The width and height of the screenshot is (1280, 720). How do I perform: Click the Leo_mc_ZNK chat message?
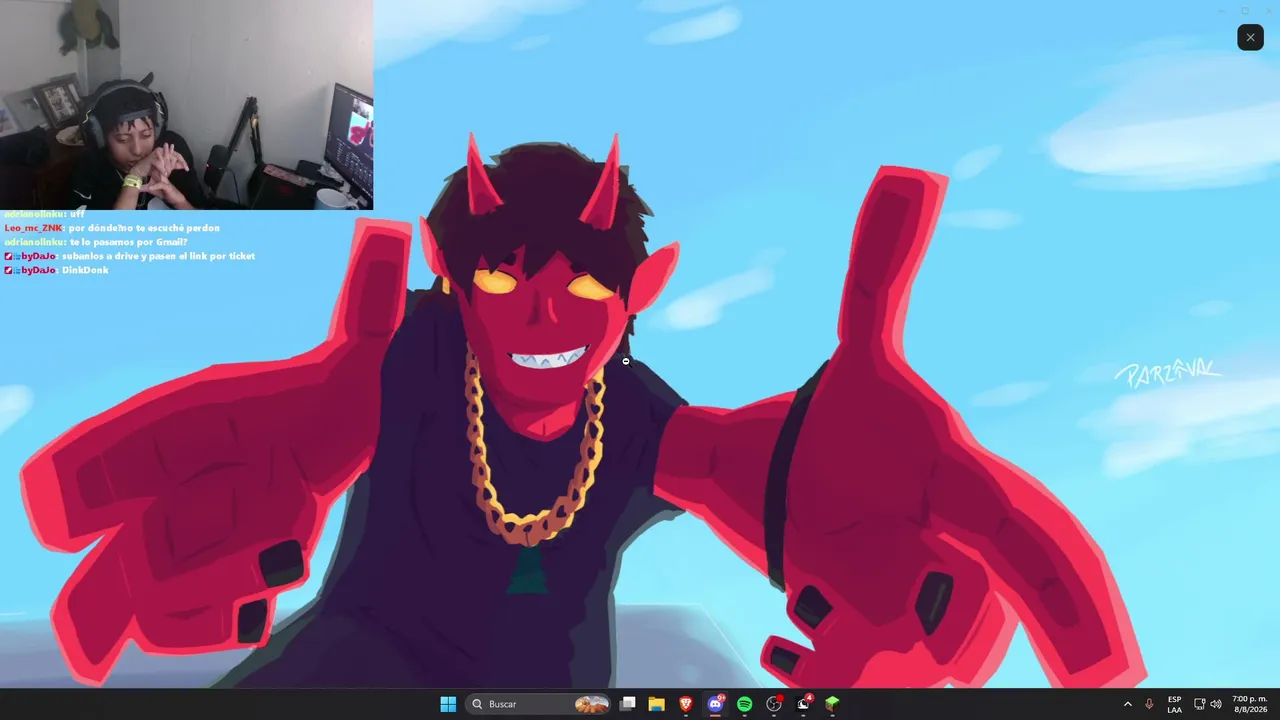point(112,228)
